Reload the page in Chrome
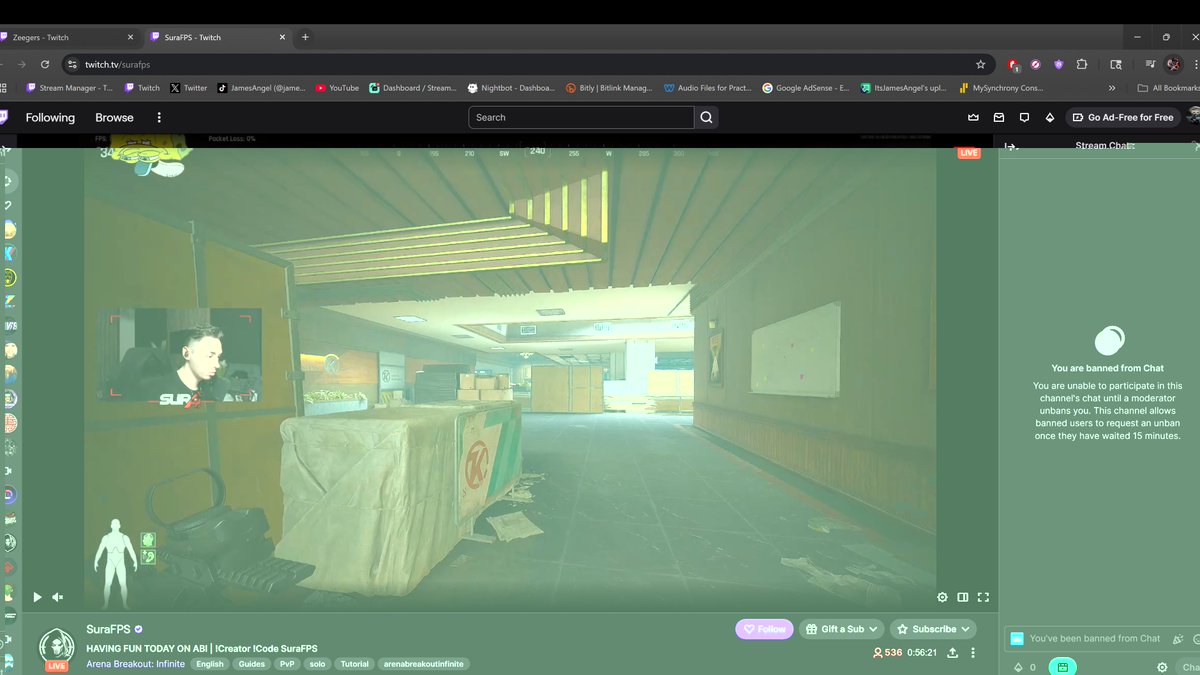 45,64
